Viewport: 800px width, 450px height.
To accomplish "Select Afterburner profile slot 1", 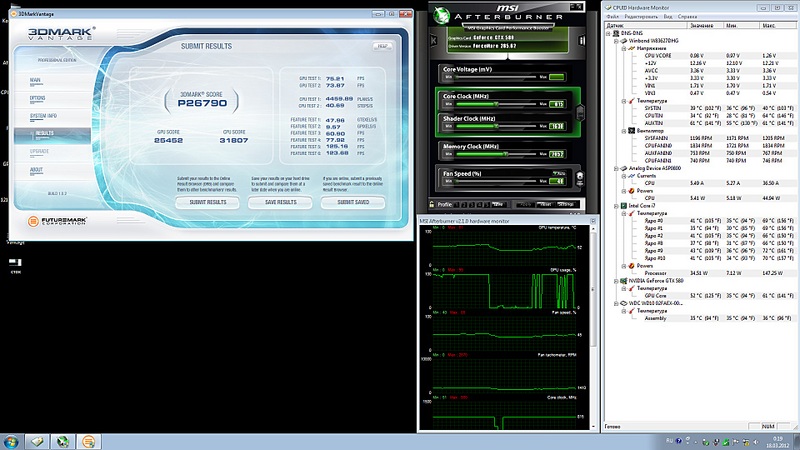I will pyautogui.click(x=457, y=205).
